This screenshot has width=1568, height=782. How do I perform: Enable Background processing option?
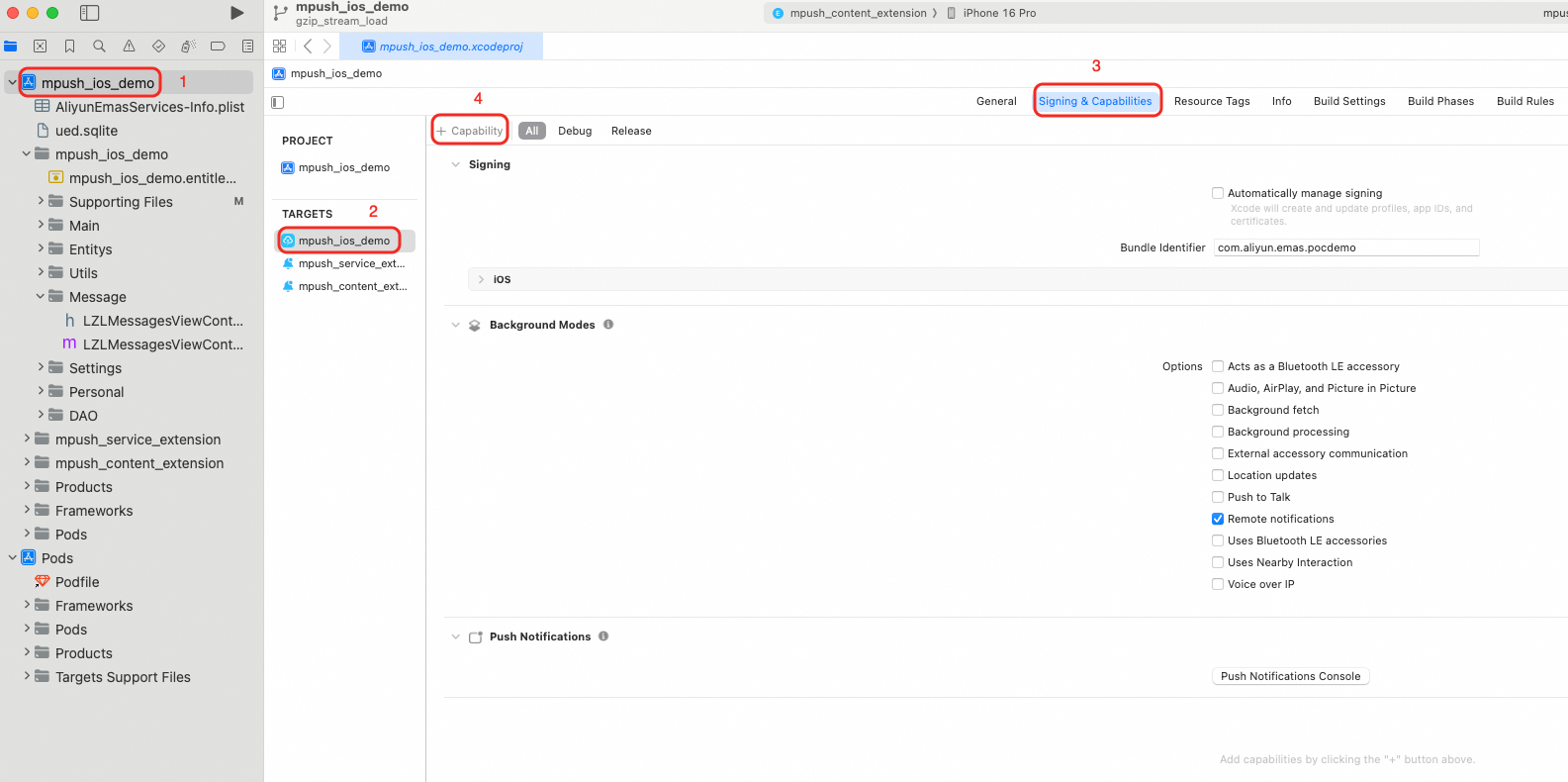1218,432
